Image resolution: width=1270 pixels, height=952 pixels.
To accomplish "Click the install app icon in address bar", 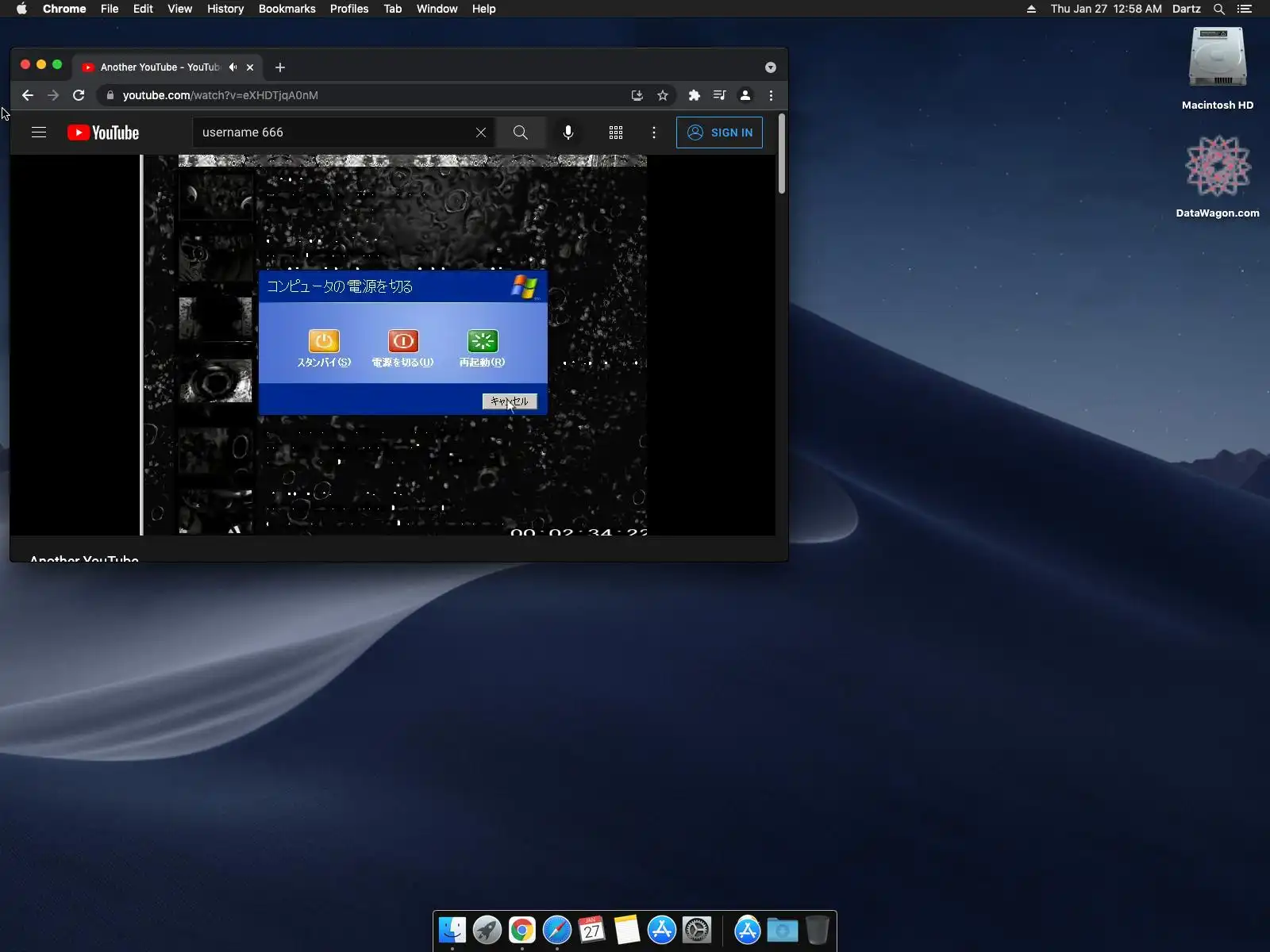I will tap(637, 95).
